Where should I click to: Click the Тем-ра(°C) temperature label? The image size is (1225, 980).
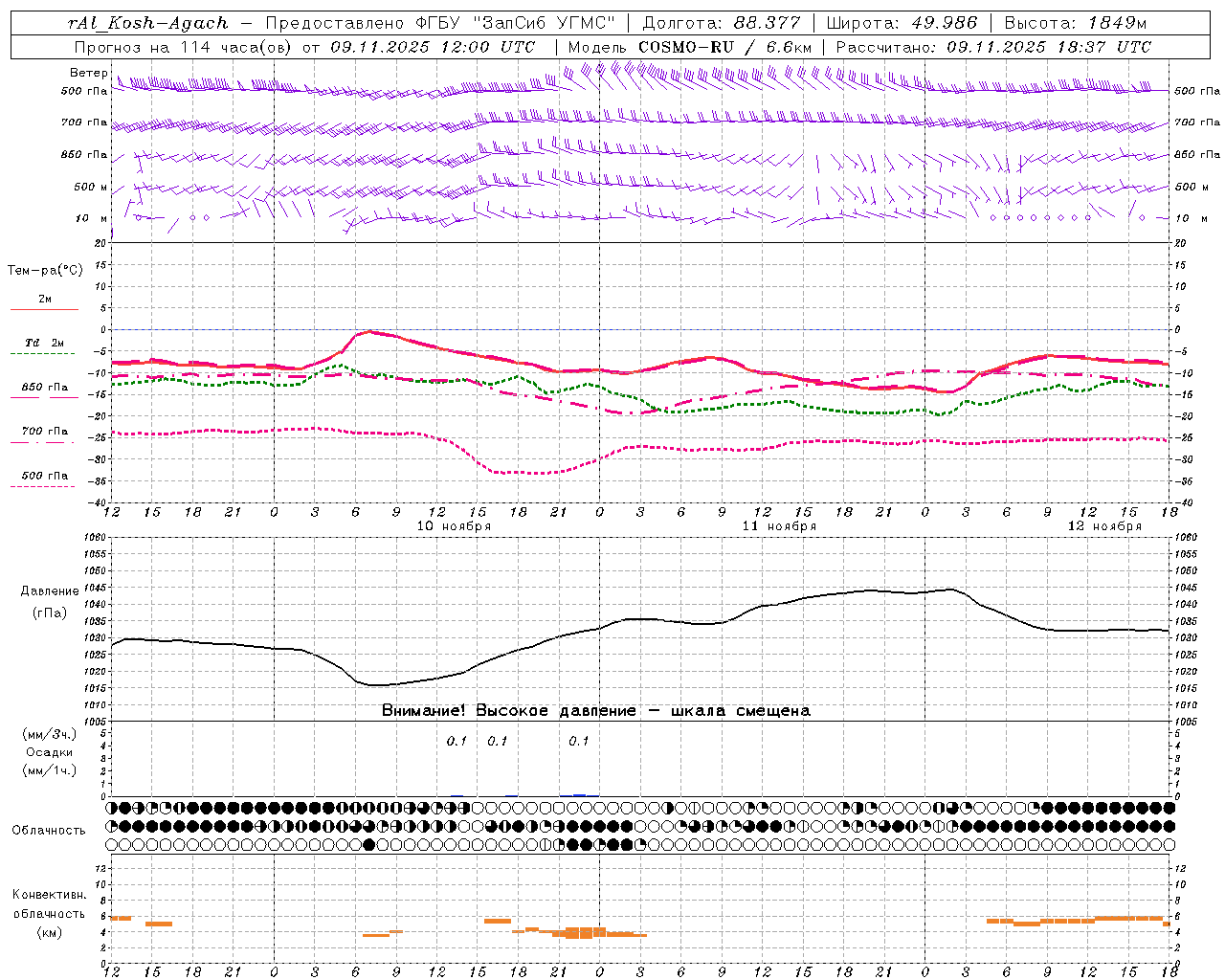pos(45,271)
